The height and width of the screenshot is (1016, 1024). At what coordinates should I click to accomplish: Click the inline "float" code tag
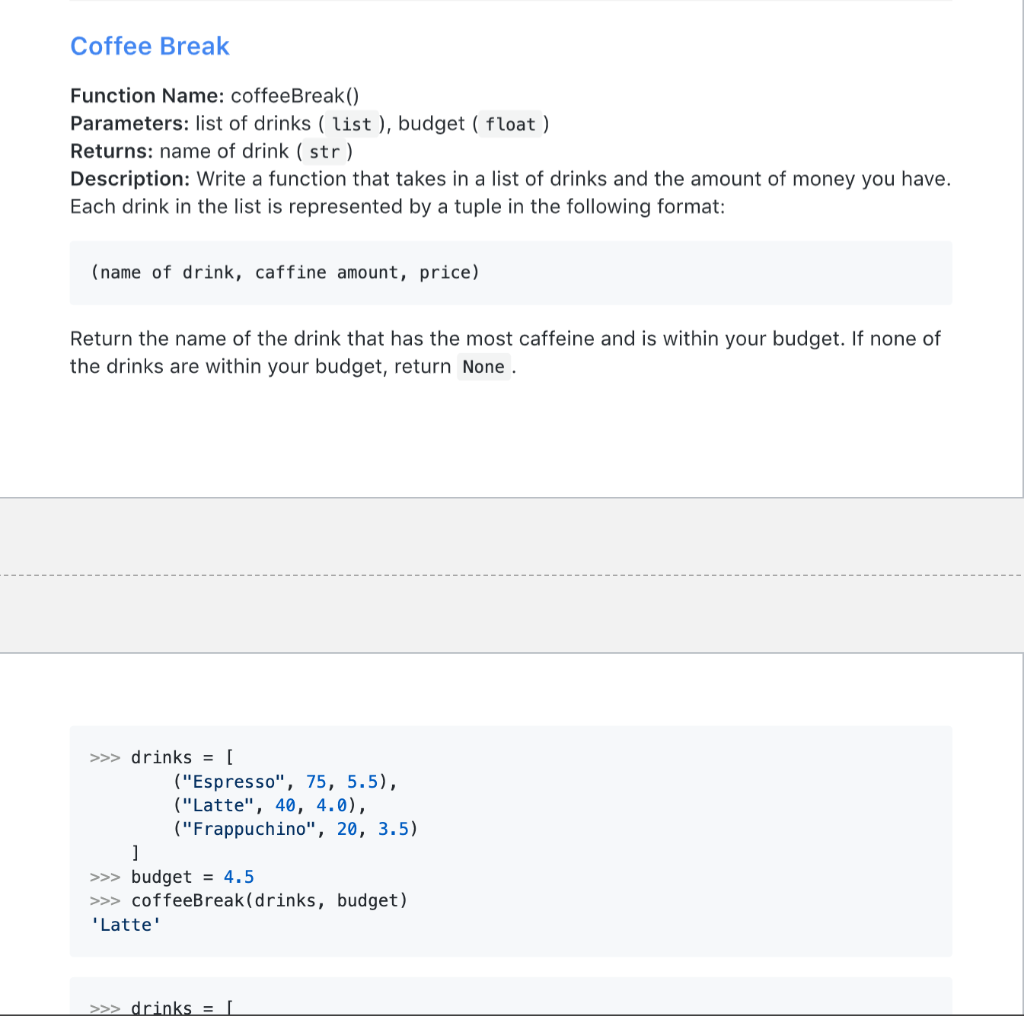(511, 124)
